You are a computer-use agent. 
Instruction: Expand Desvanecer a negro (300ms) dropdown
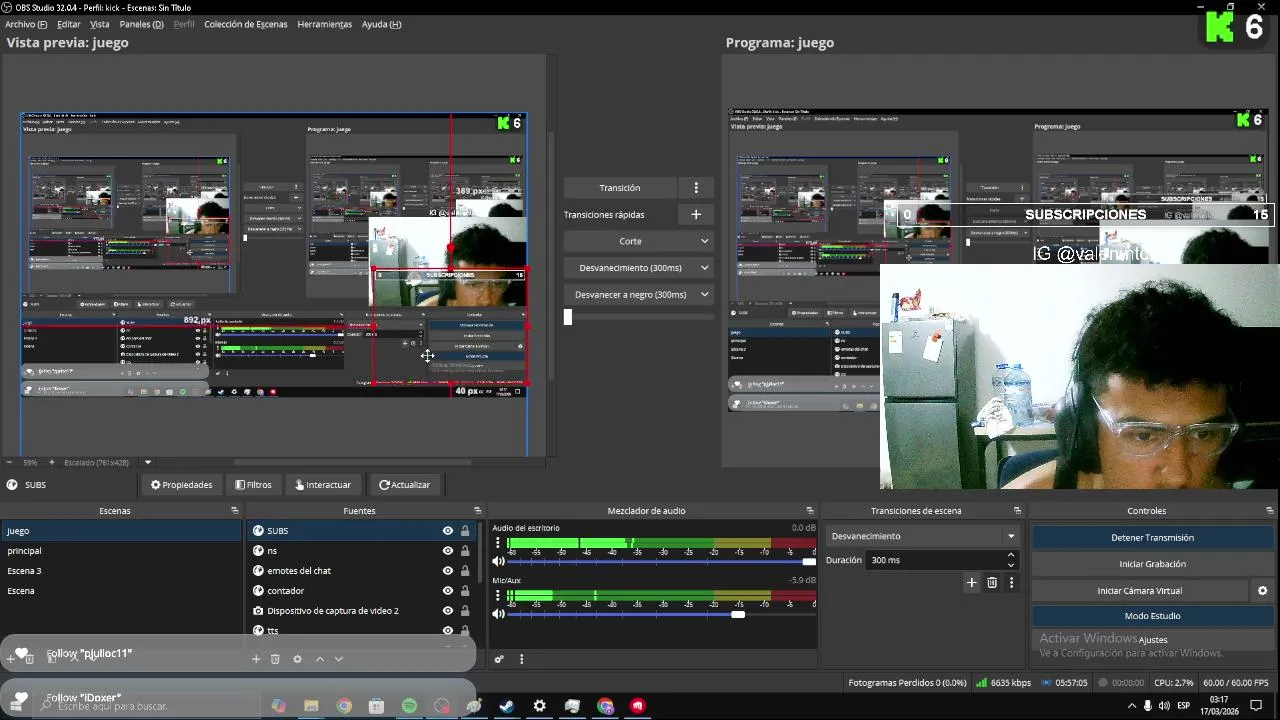(x=704, y=295)
